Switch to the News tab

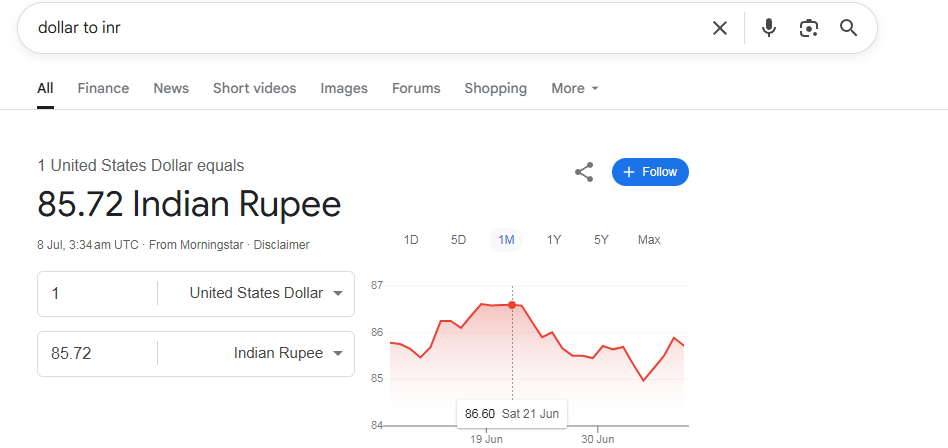point(171,88)
